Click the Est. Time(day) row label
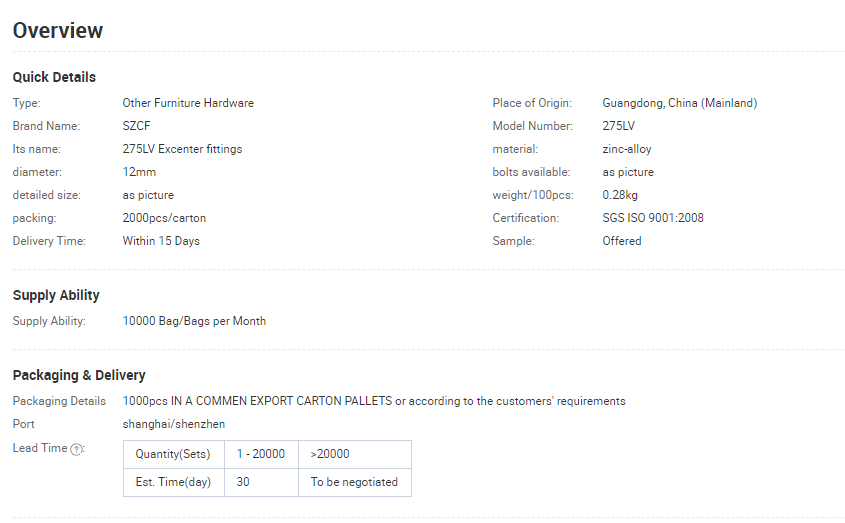This screenshot has width=845, height=523. coord(174,483)
